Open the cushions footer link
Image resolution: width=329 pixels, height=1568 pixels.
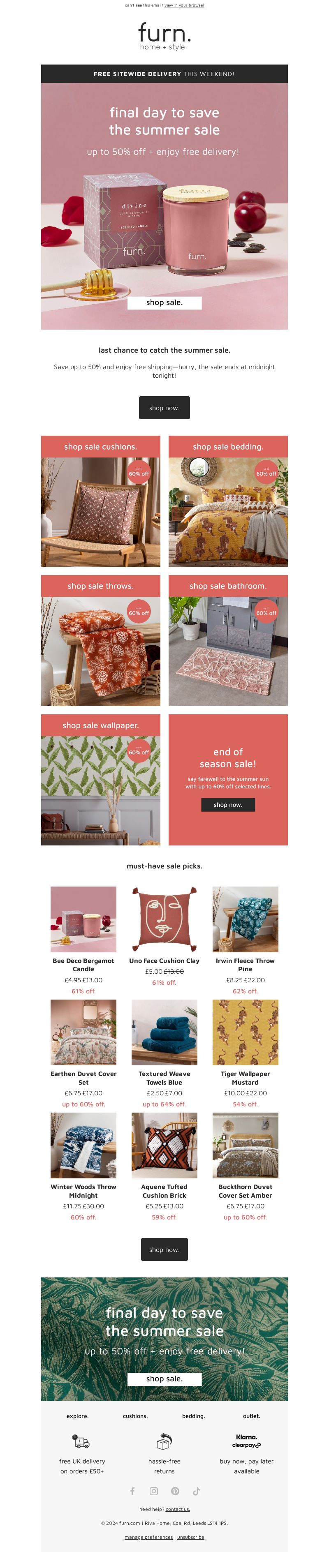click(135, 1416)
